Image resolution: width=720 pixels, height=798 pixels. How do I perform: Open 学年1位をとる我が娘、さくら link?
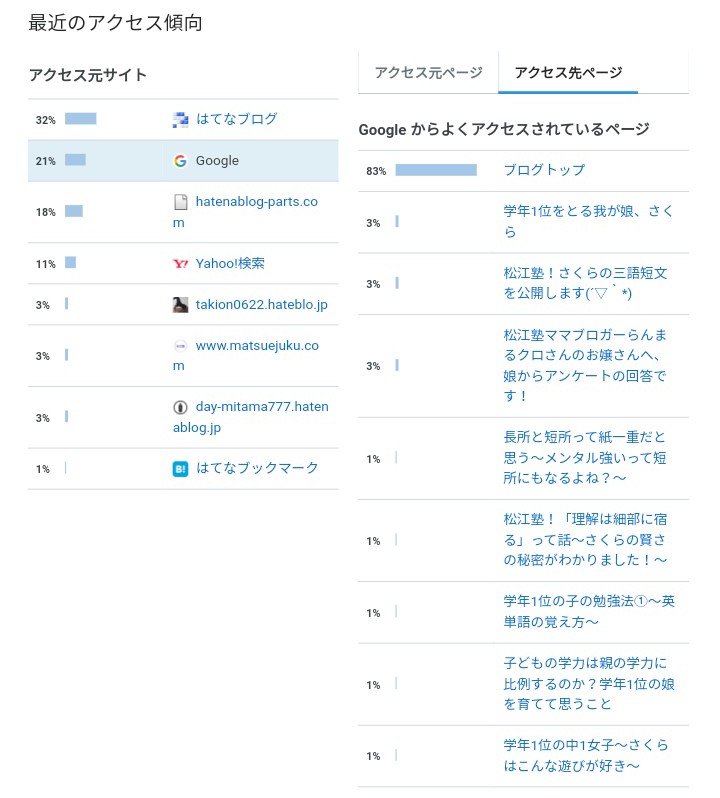(x=588, y=222)
